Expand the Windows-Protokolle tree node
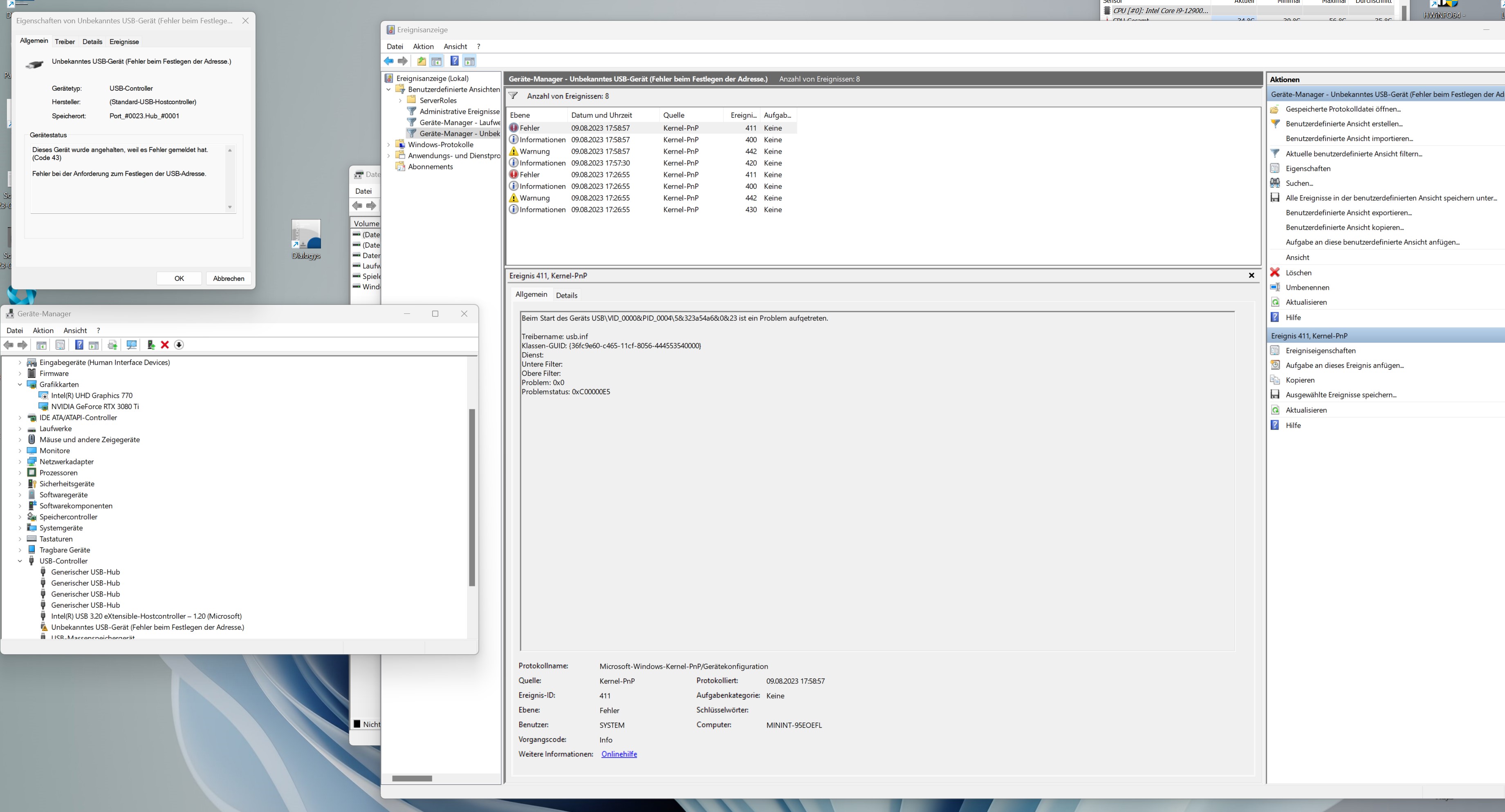 (x=389, y=145)
